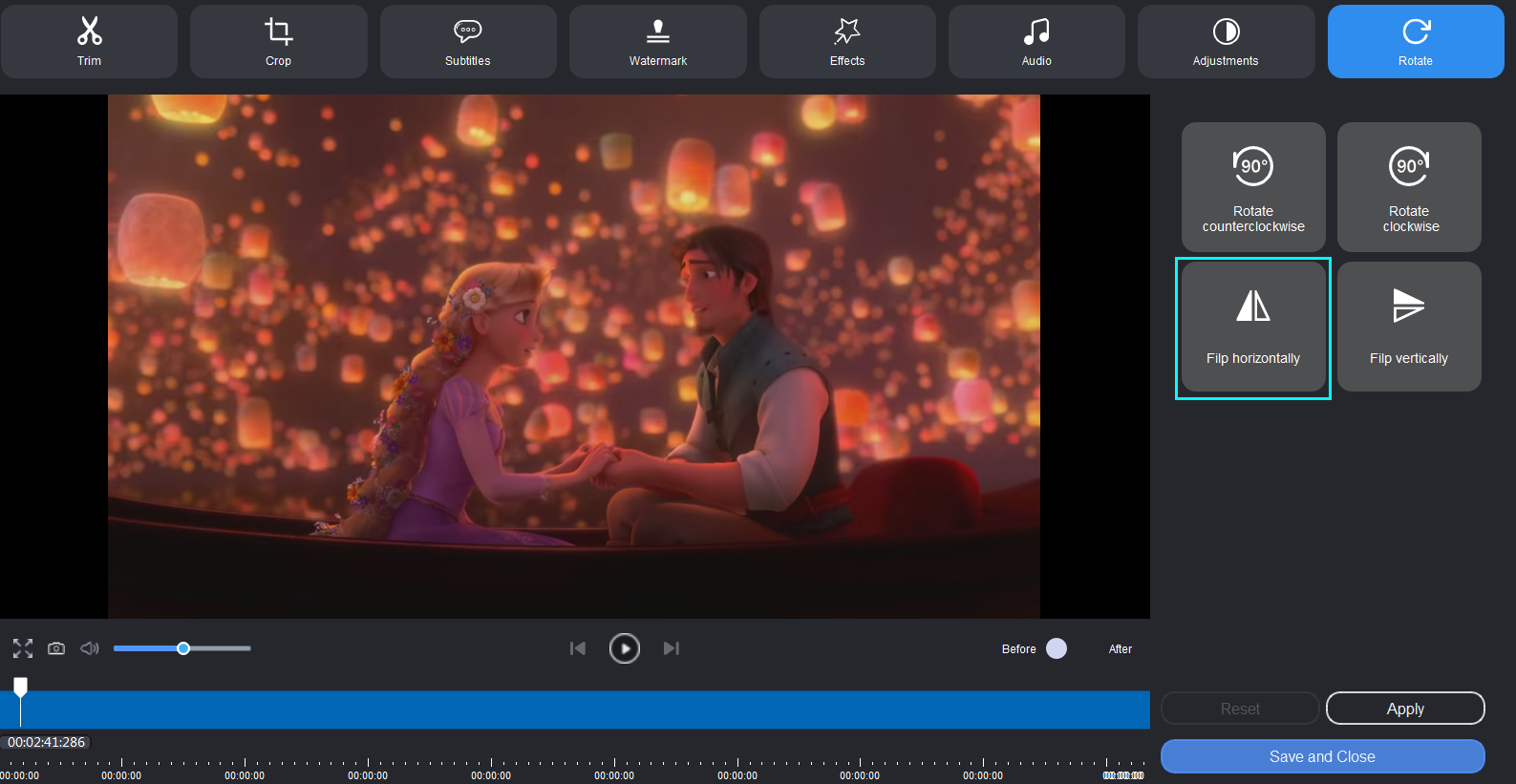Image resolution: width=1516 pixels, height=784 pixels.
Task: Click the Before label
Action: pos(1018,649)
